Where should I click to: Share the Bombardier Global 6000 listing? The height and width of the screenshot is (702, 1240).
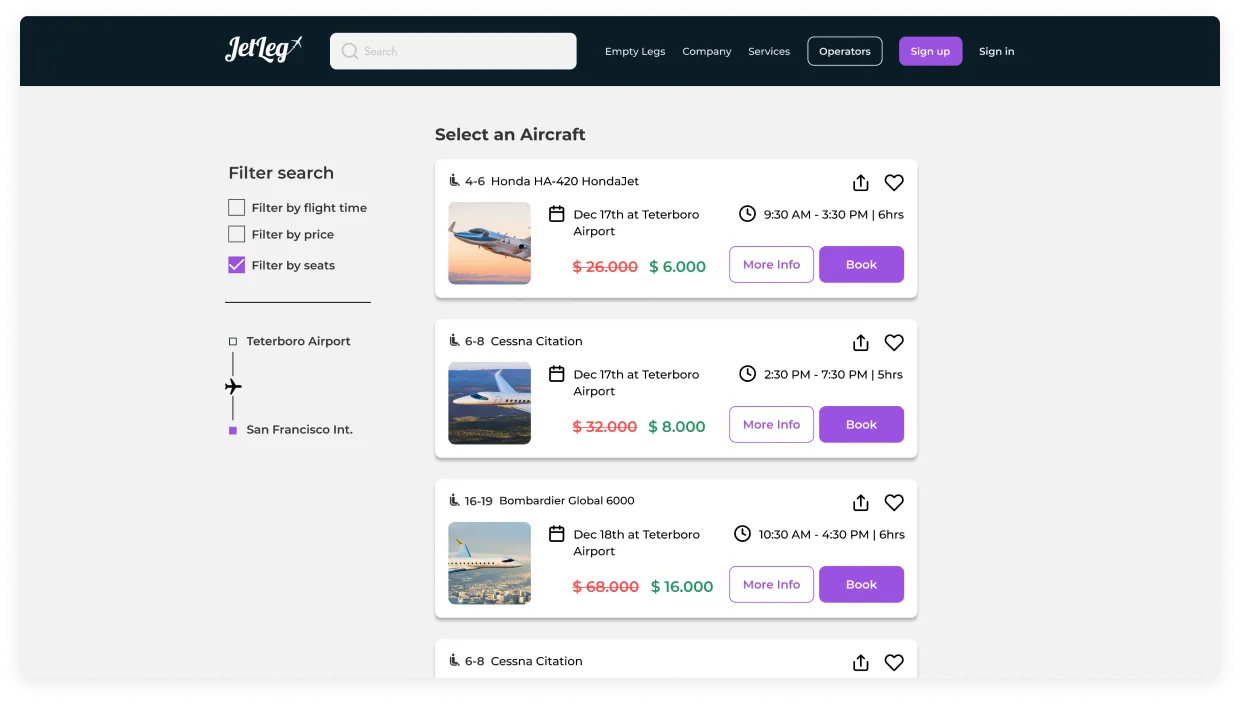coord(860,503)
